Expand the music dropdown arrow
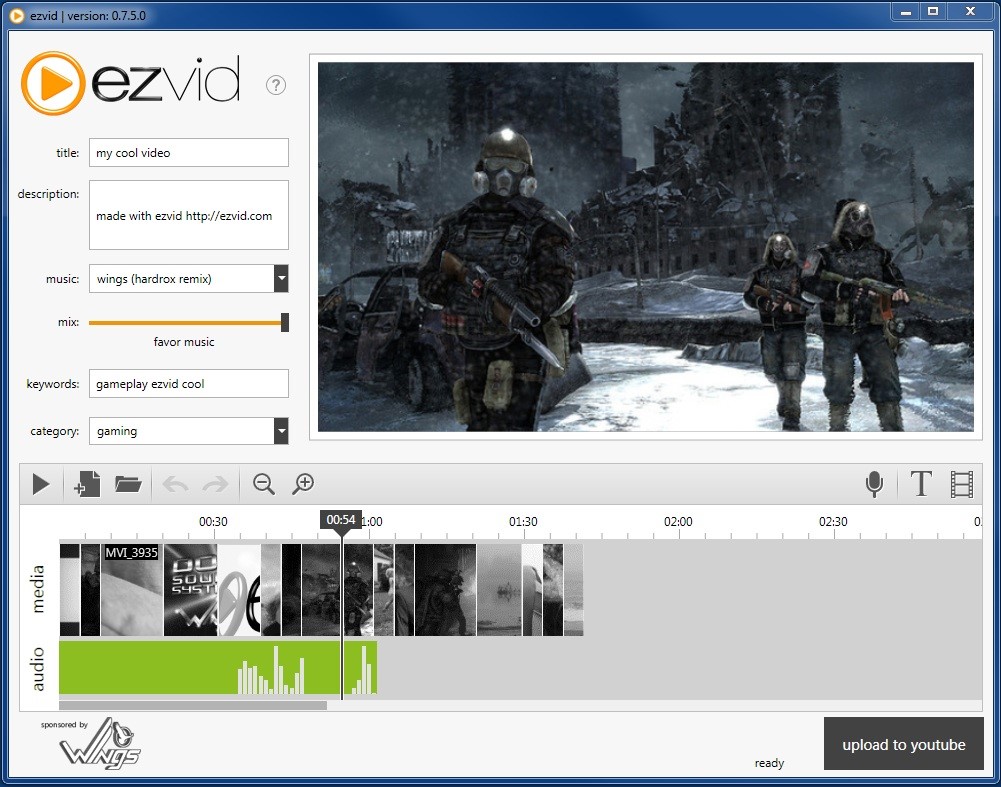1001x787 pixels. point(281,279)
